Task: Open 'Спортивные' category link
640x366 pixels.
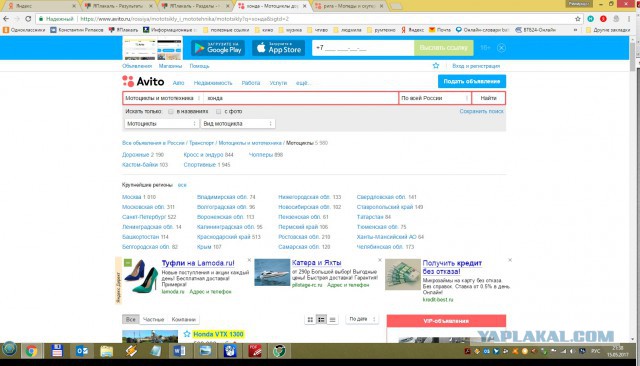Action: point(200,165)
